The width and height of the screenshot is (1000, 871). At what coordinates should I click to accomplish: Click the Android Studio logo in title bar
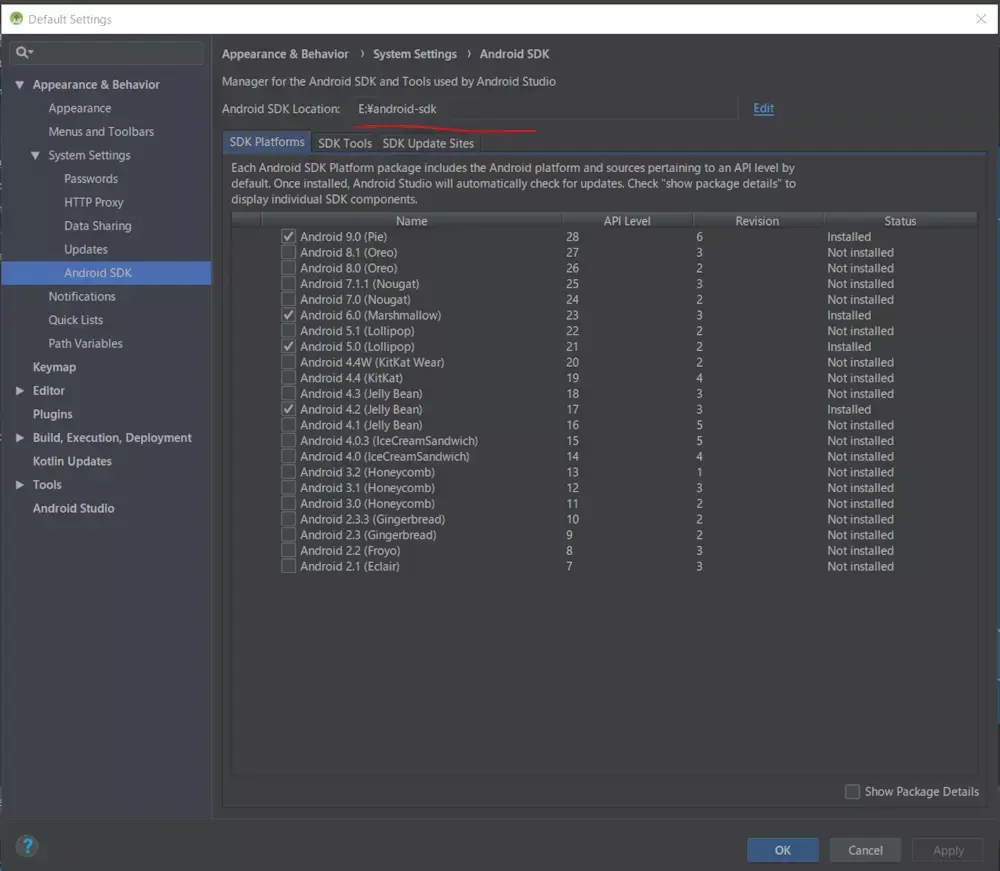[x=16, y=18]
